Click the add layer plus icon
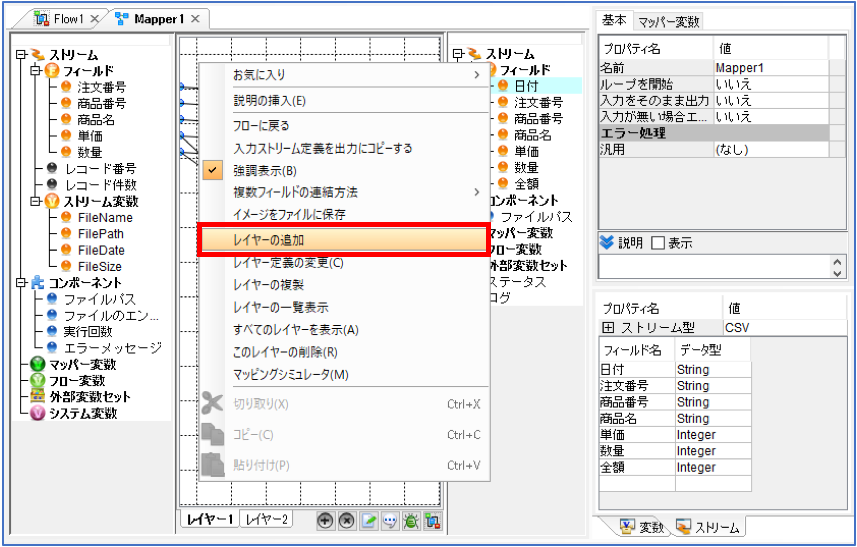The height and width of the screenshot is (547, 857). (325, 521)
